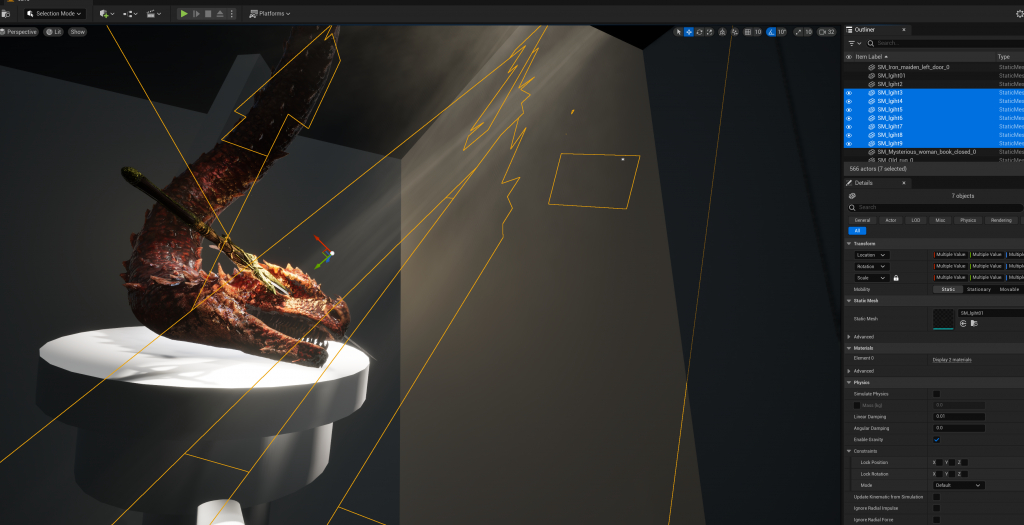Toggle visibility eye of SM_lgiht9
Viewport: 1024px width, 525px height.
[849, 144]
